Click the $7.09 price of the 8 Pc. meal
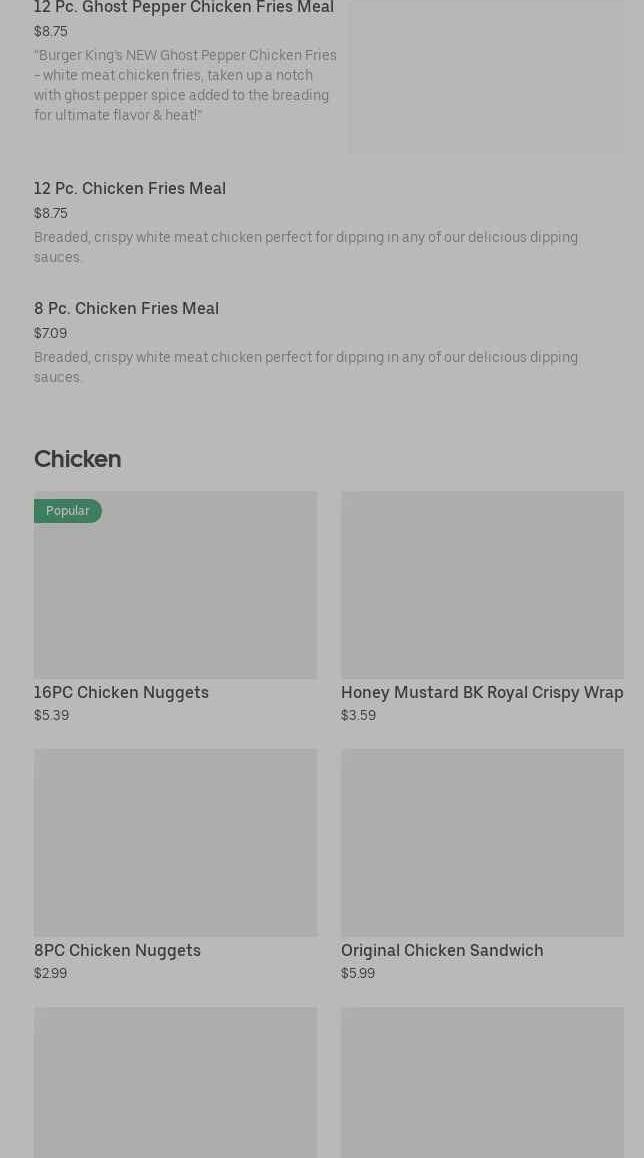Image resolution: width=644 pixels, height=1158 pixels. tap(50, 333)
